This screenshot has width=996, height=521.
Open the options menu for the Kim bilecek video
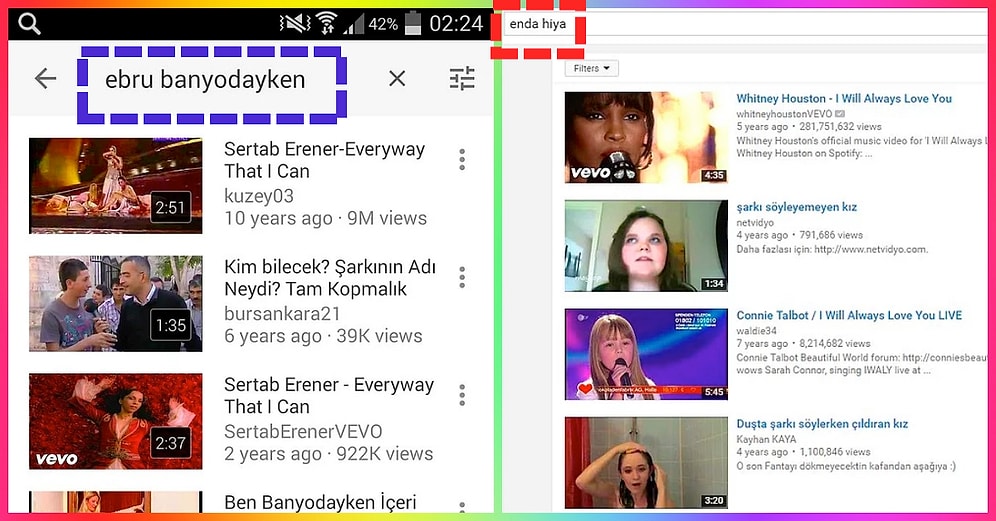tap(462, 277)
